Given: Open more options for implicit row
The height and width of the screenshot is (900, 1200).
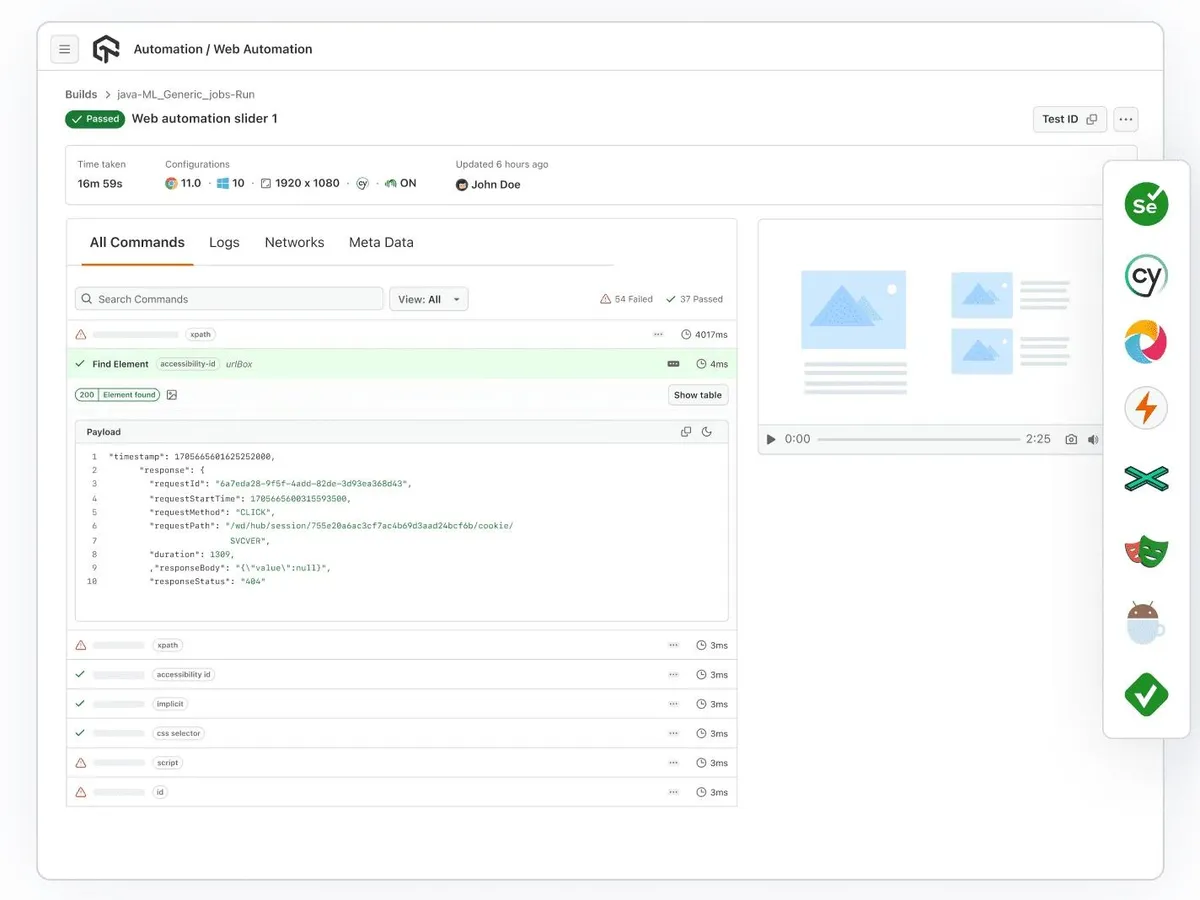Looking at the screenshot, I should 673,704.
